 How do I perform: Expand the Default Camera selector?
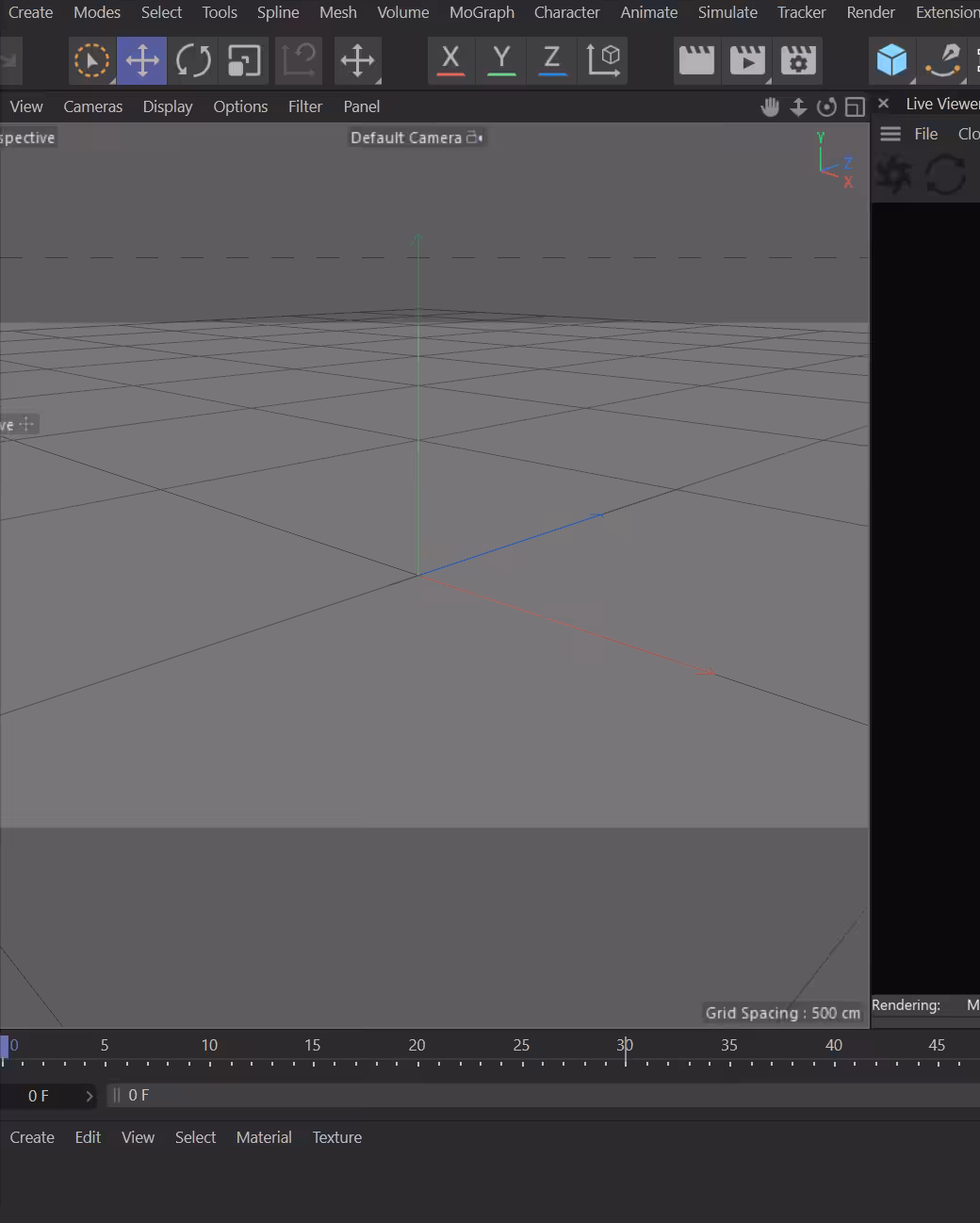point(416,138)
